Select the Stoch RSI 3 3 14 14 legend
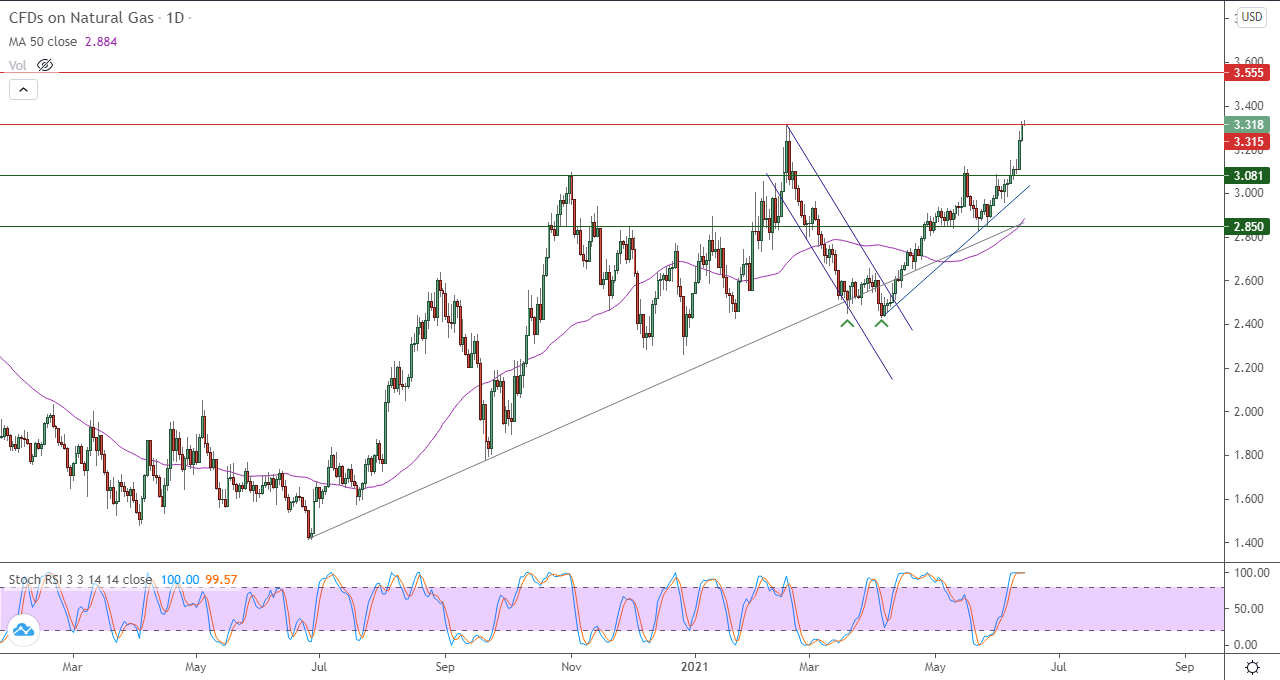 click(80, 579)
